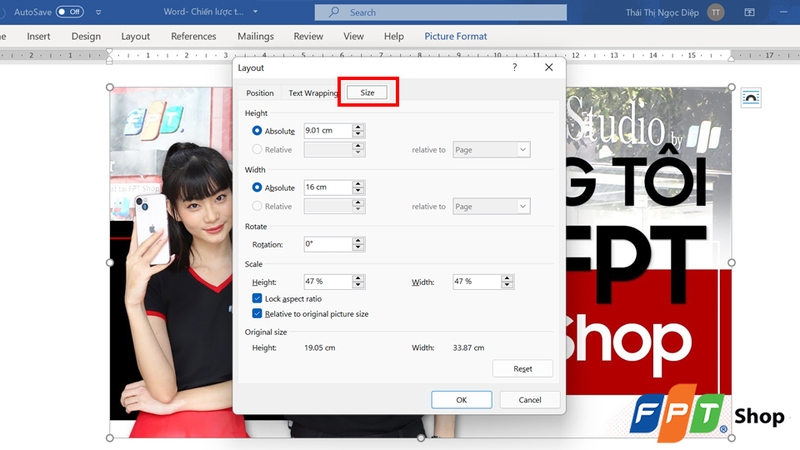Open the user account avatar TT
Viewport: 800px width, 450px height.
coord(715,12)
